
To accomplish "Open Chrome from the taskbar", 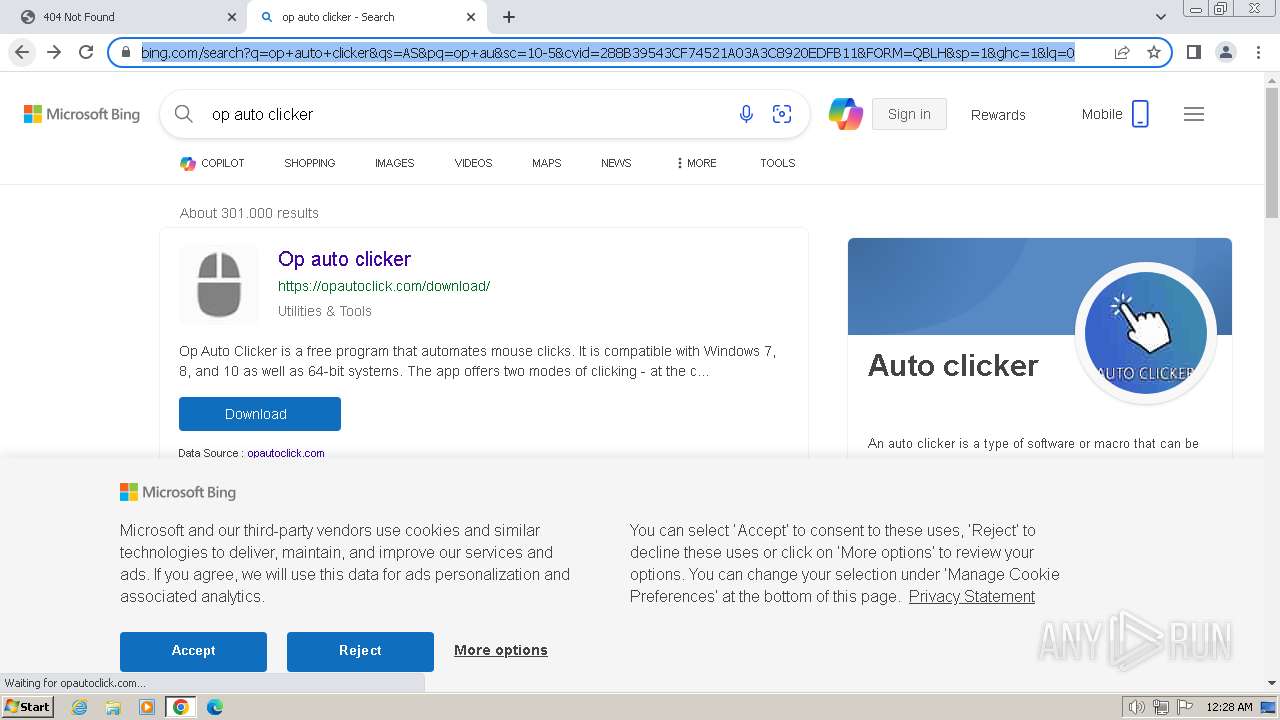I will click(181, 707).
